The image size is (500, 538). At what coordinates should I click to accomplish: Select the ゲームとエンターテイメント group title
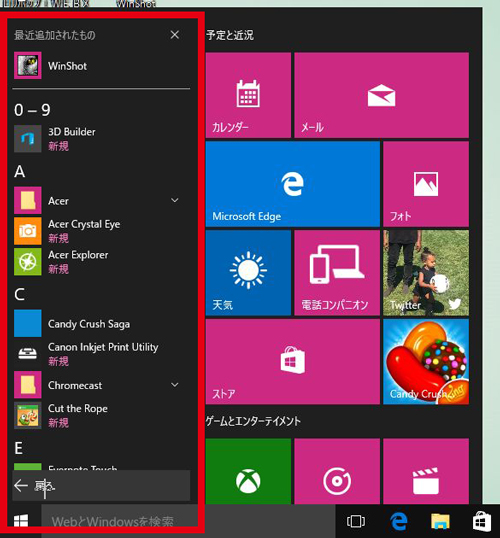click(253, 421)
